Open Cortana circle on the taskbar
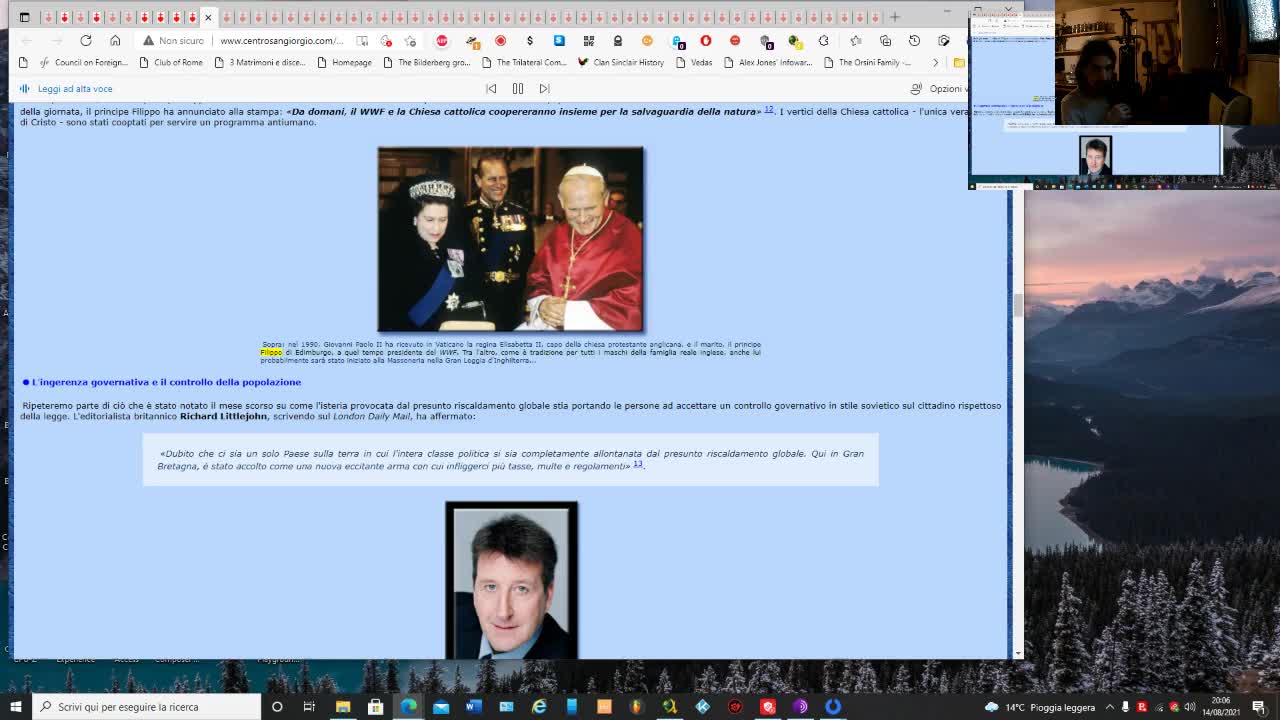 tap(277, 707)
